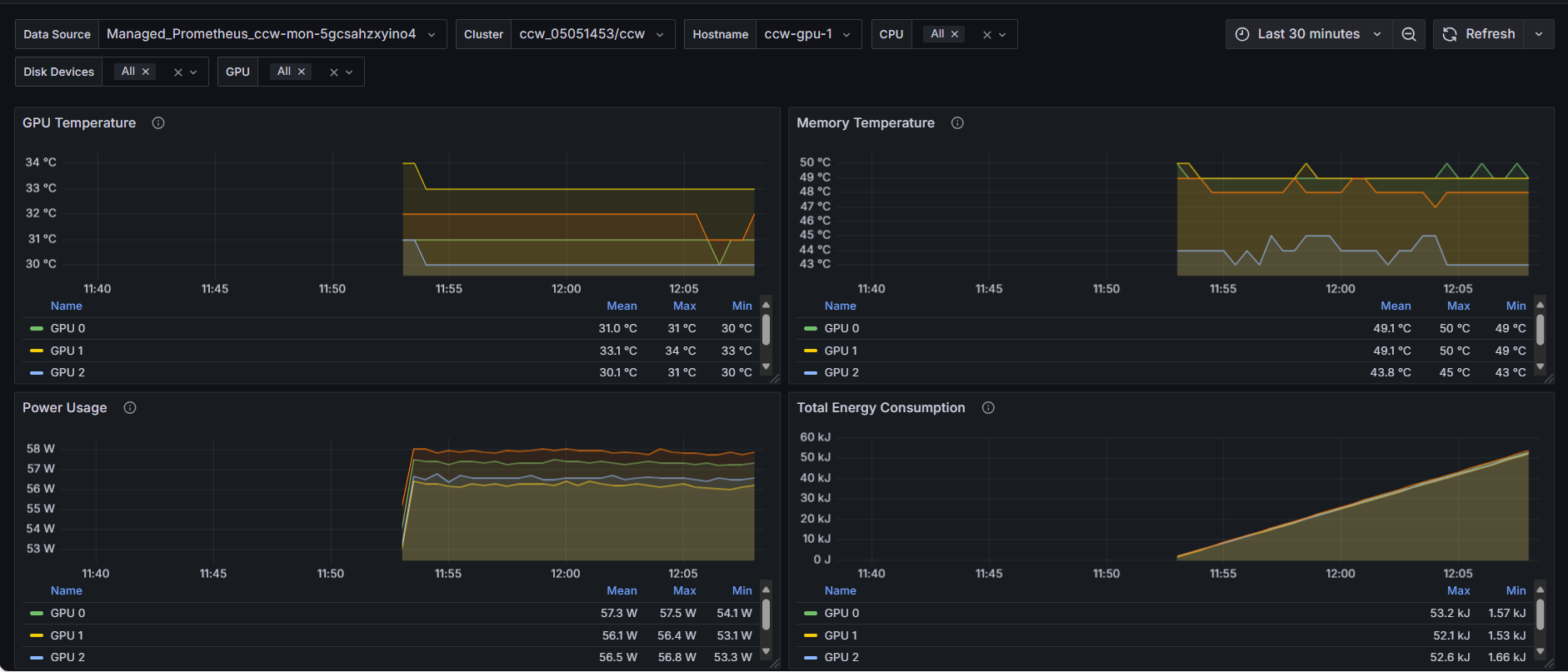Open the Cluster ccw_05051453/ccw selector

pyautogui.click(x=592, y=34)
